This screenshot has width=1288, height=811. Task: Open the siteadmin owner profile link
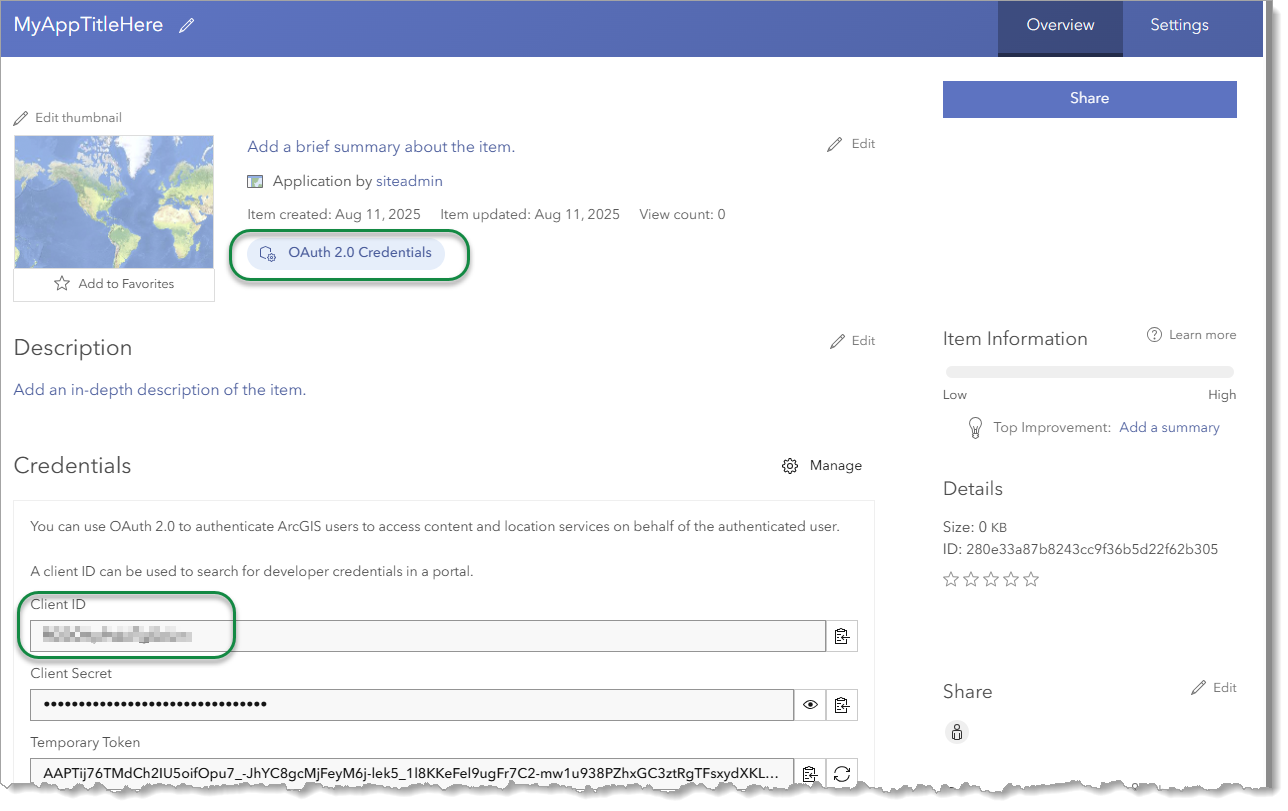409,181
